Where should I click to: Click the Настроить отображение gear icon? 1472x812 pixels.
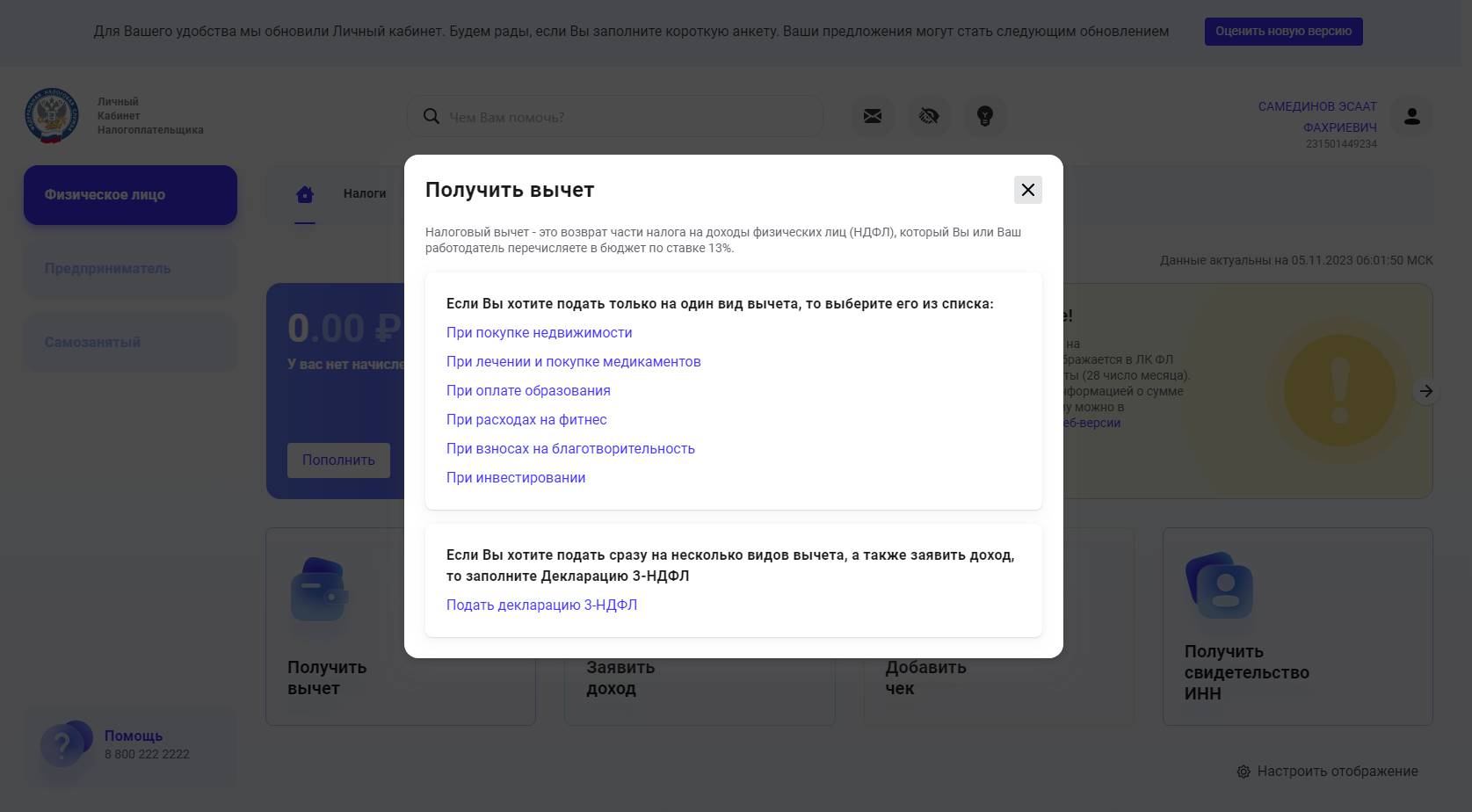coord(1244,772)
